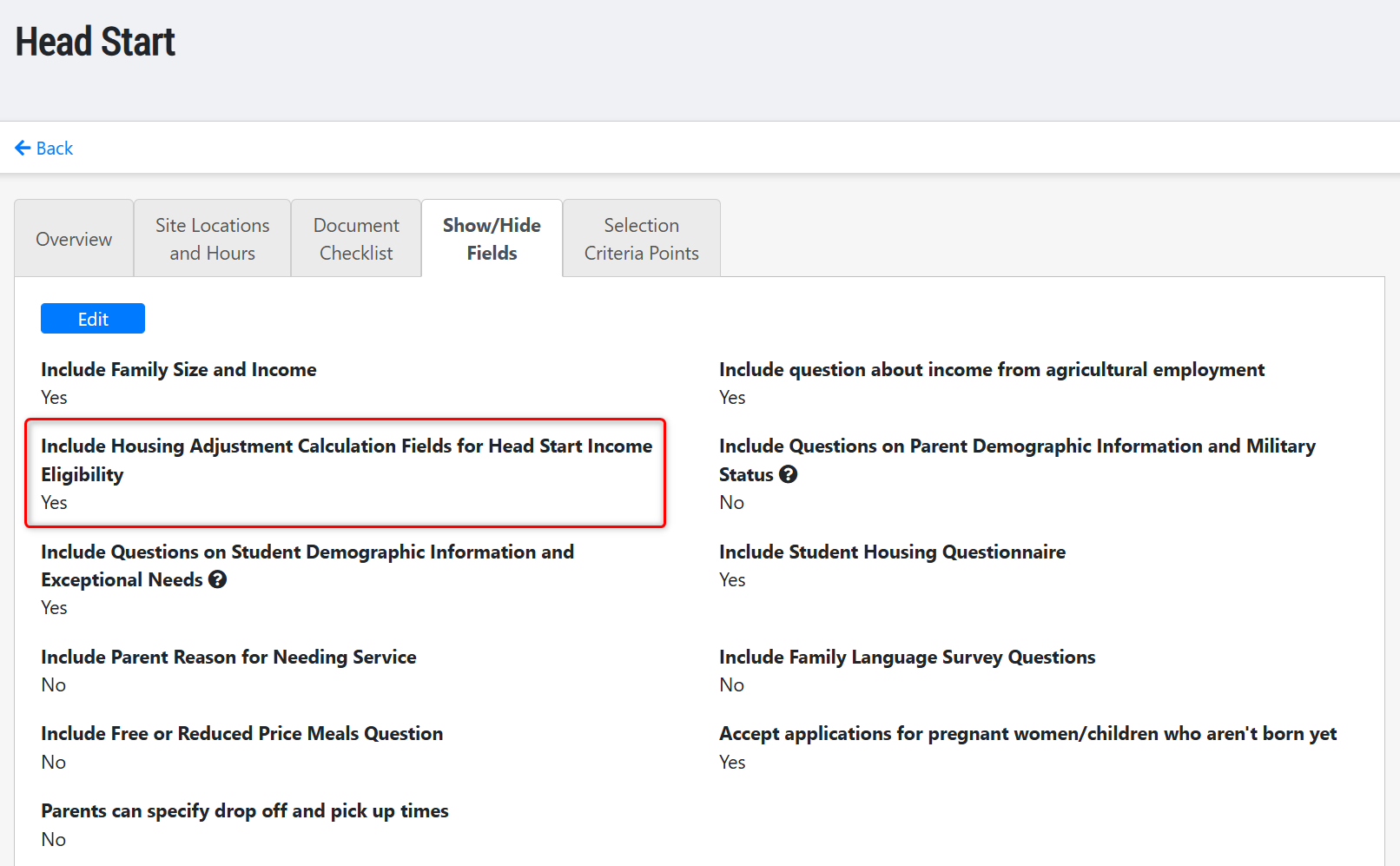Select the Yes value under Family Size and Income
This screenshot has width=1400, height=866.
pyautogui.click(x=54, y=397)
